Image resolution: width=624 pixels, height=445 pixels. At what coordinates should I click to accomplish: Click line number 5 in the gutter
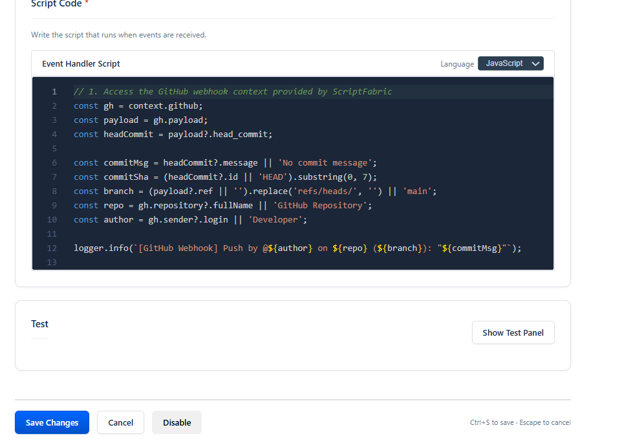coord(54,149)
